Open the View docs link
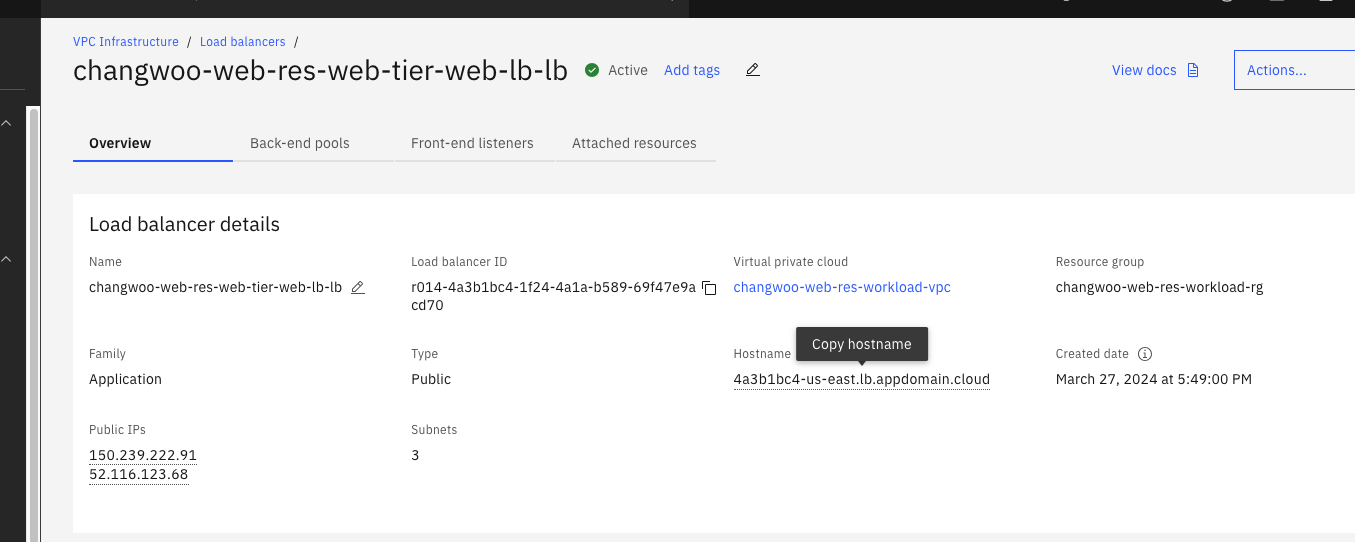The image size is (1355, 542). (1144, 70)
